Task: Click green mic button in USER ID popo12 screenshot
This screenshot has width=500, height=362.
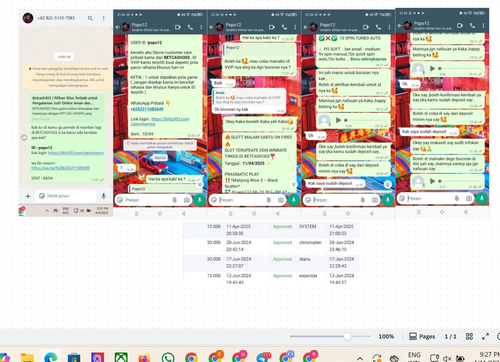Action: click(200, 199)
